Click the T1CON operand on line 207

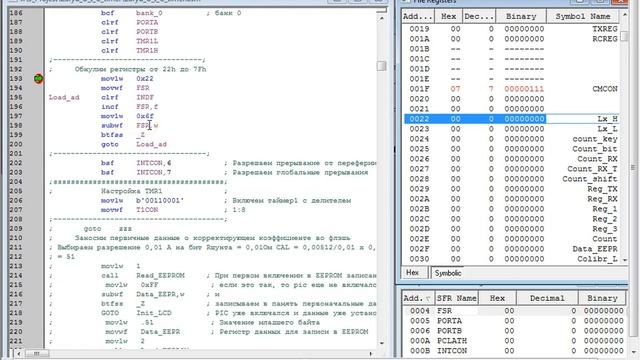147,210
